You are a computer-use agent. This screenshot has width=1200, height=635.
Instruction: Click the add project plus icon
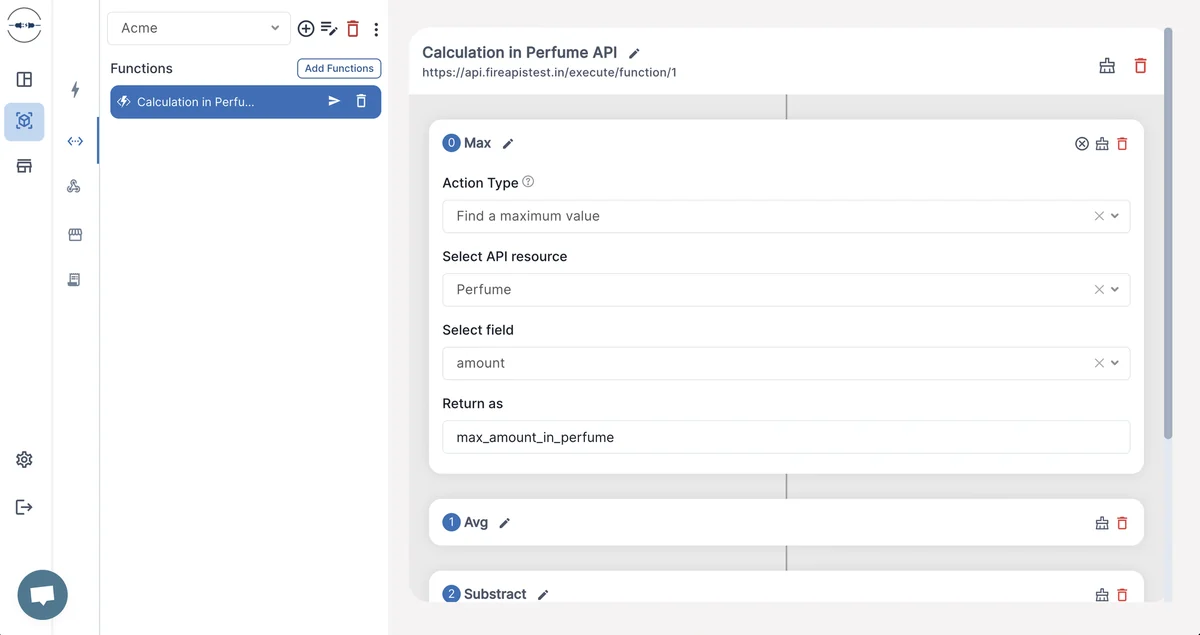(x=306, y=29)
